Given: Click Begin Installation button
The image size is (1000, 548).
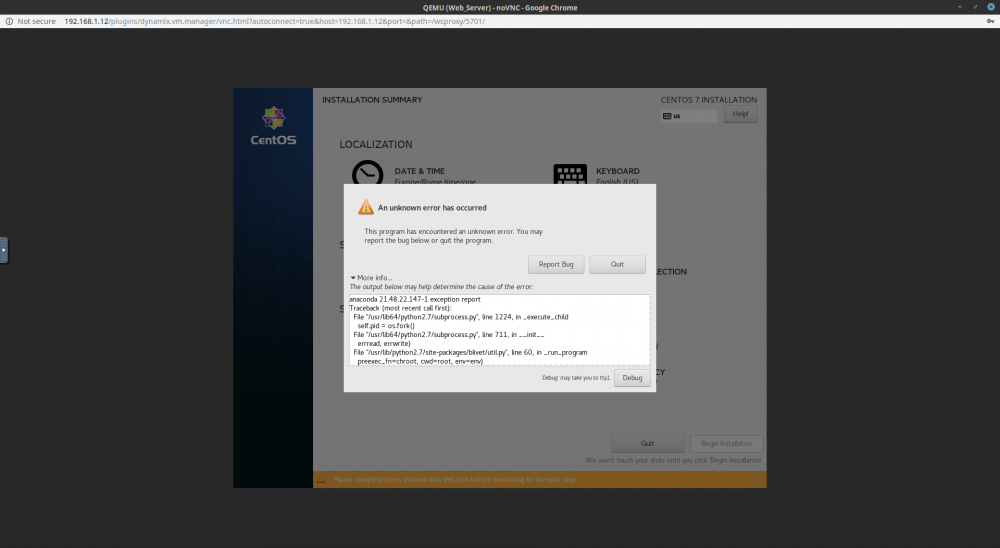Looking at the screenshot, I should click(726, 443).
